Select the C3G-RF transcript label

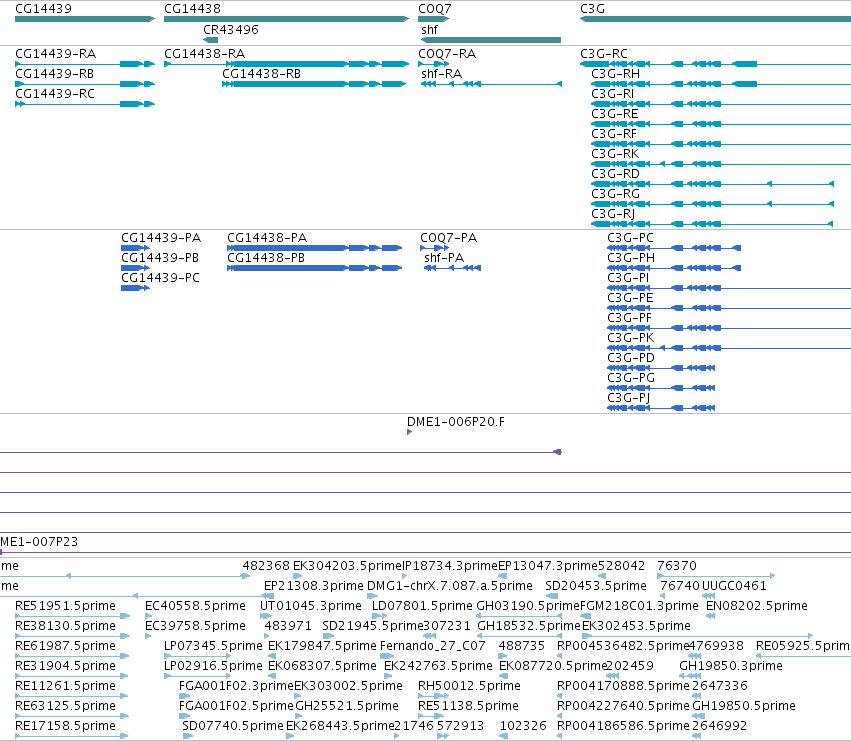(614, 134)
